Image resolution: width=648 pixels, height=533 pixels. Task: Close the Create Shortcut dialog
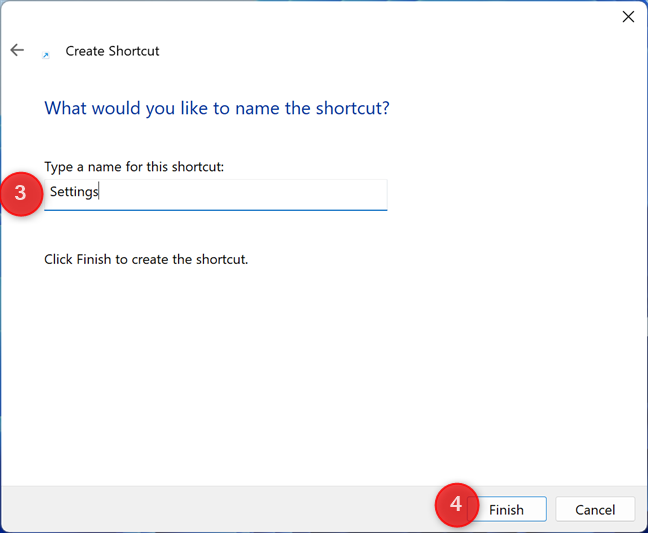pyautogui.click(x=628, y=17)
